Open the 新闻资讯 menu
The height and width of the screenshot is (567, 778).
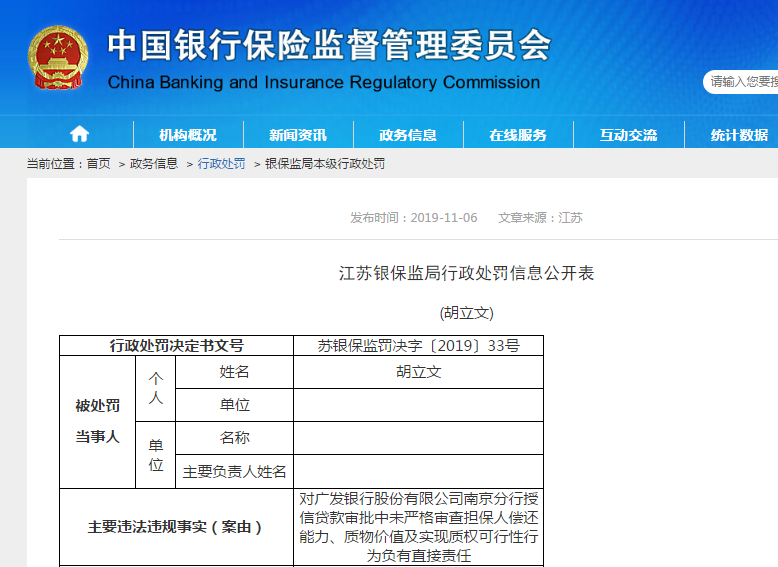coord(298,135)
